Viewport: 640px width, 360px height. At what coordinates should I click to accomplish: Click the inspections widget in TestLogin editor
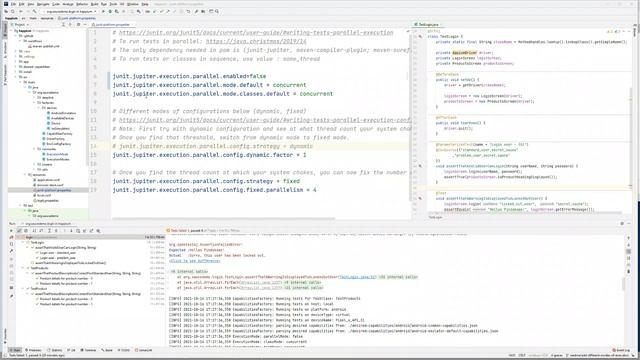(x=613, y=31)
